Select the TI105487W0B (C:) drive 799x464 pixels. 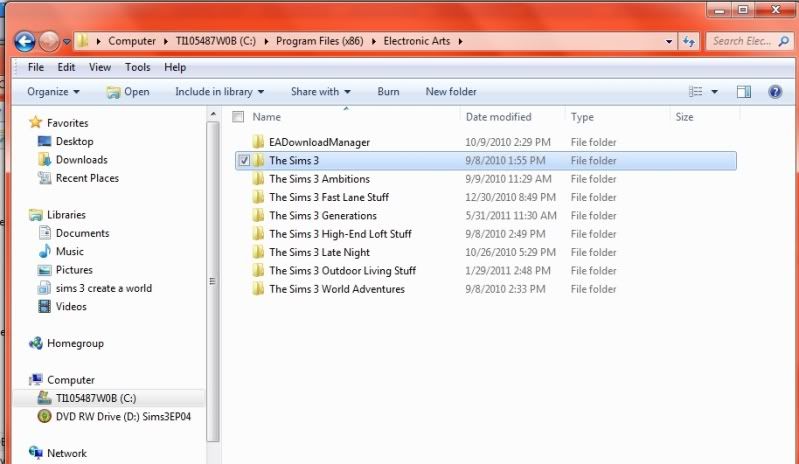click(96, 398)
